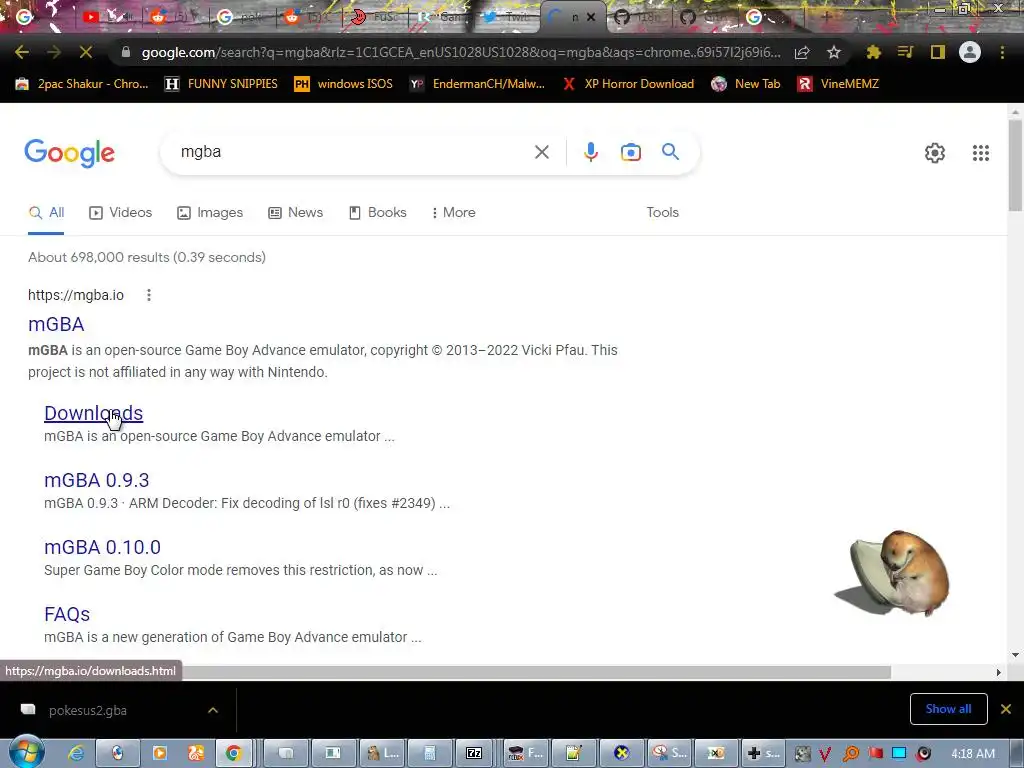The width and height of the screenshot is (1024, 768).
Task: Open the media player taskbar icon
Action: pyautogui.click(x=160, y=753)
